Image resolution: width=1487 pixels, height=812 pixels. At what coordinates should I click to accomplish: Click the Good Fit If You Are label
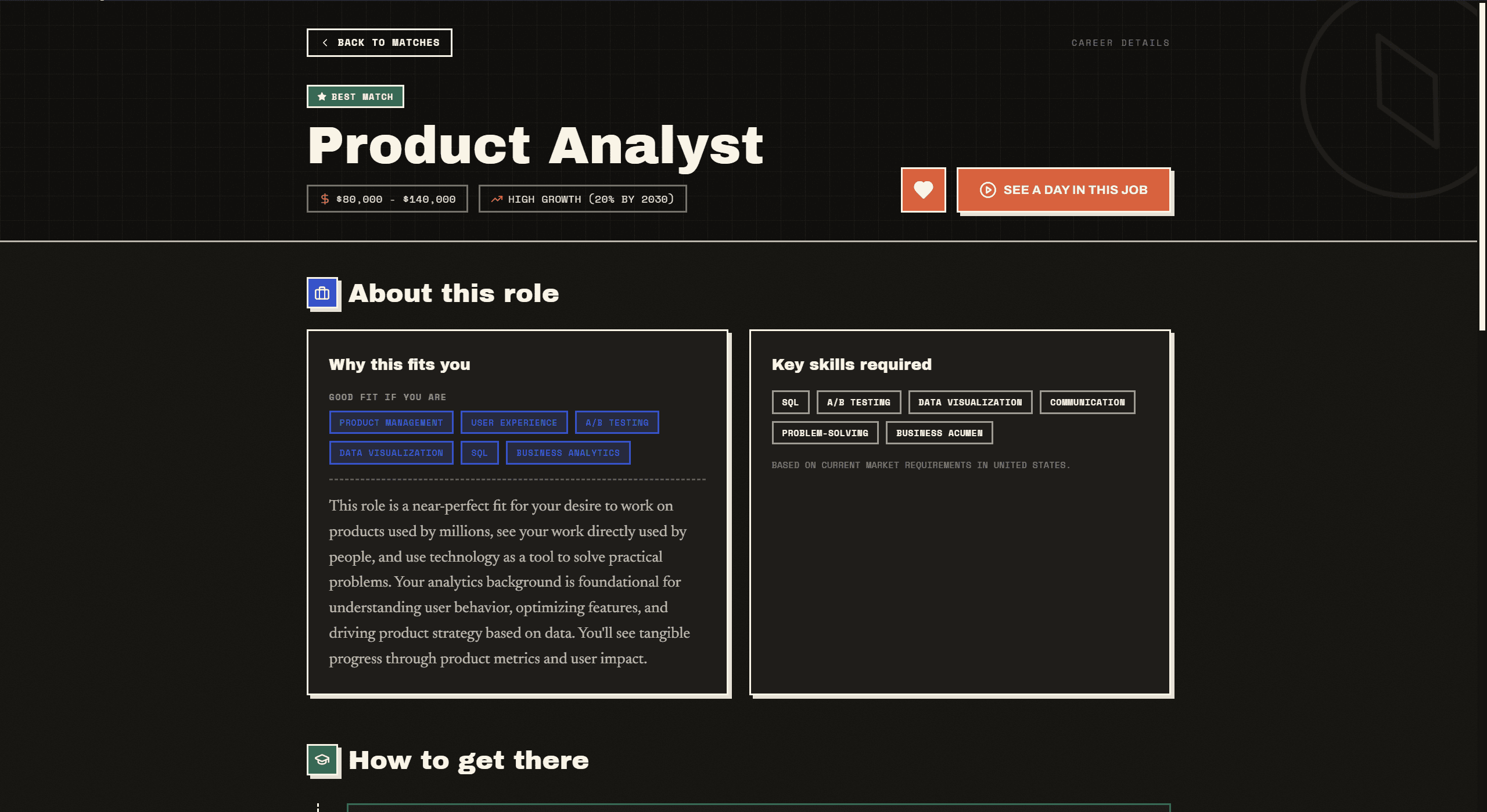387,397
